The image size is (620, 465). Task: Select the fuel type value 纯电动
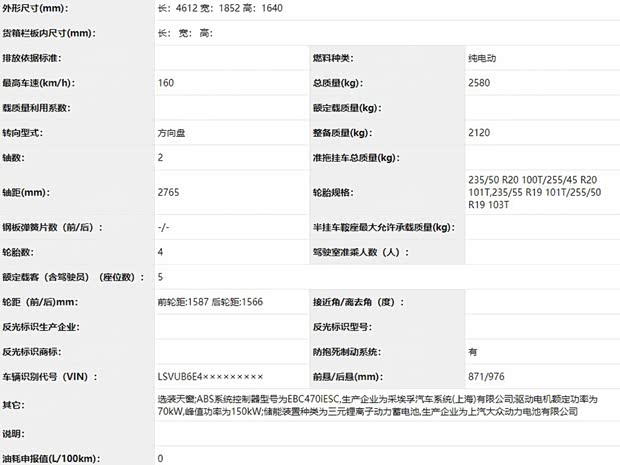tap(482, 58)
